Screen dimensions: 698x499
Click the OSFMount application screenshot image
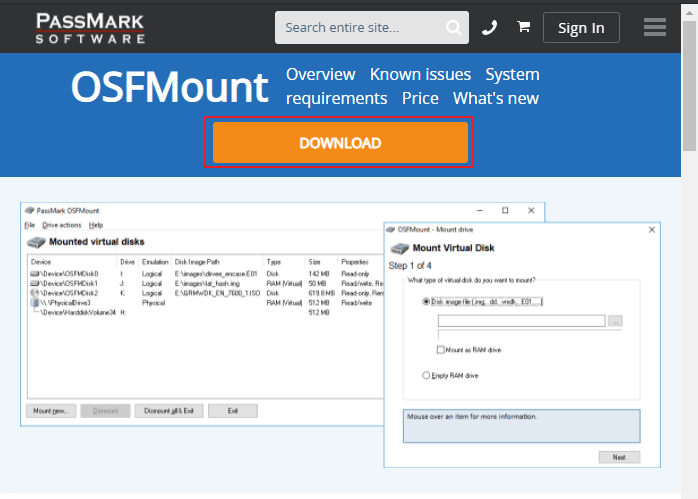(x=340, y=335)
